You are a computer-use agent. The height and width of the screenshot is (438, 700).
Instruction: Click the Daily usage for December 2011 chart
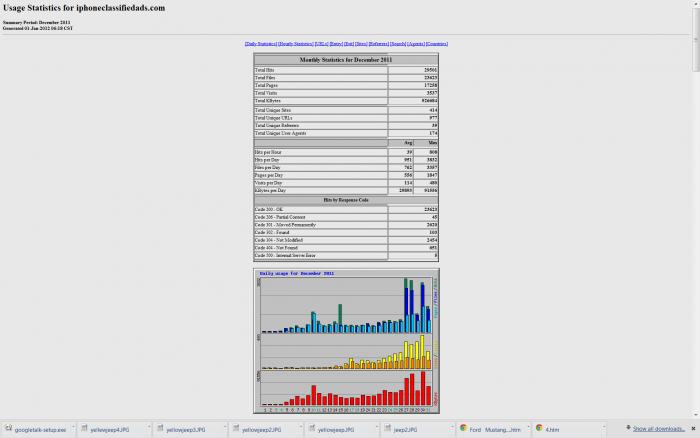346,341
